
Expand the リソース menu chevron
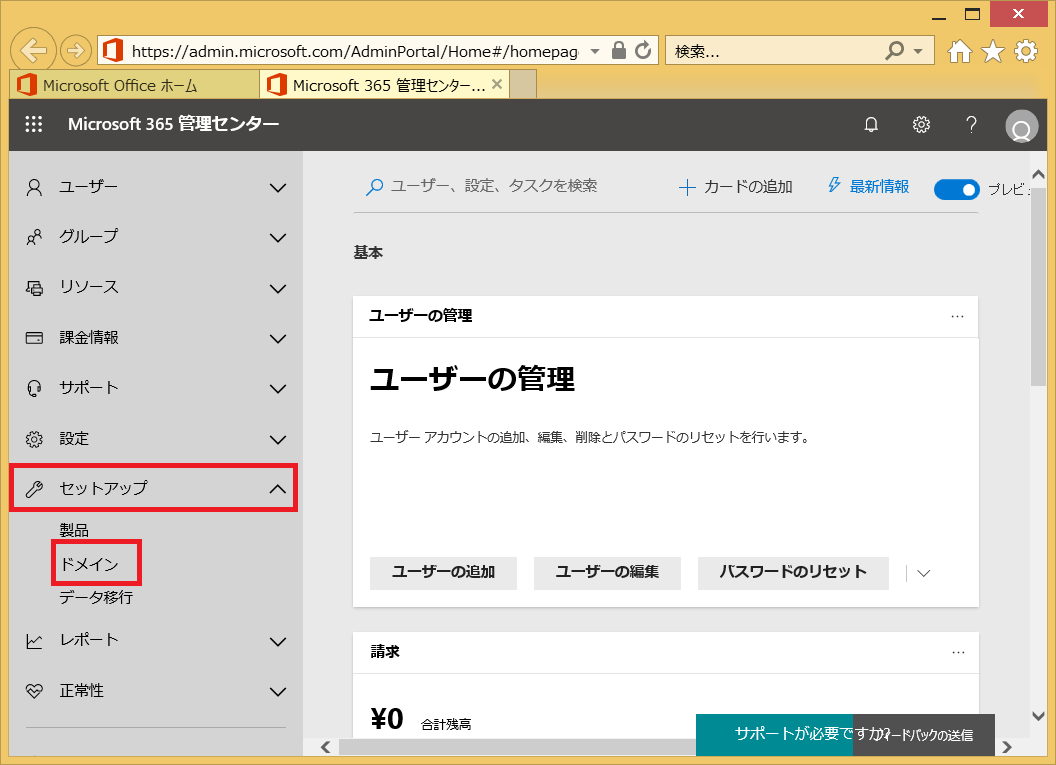(277, 289)
